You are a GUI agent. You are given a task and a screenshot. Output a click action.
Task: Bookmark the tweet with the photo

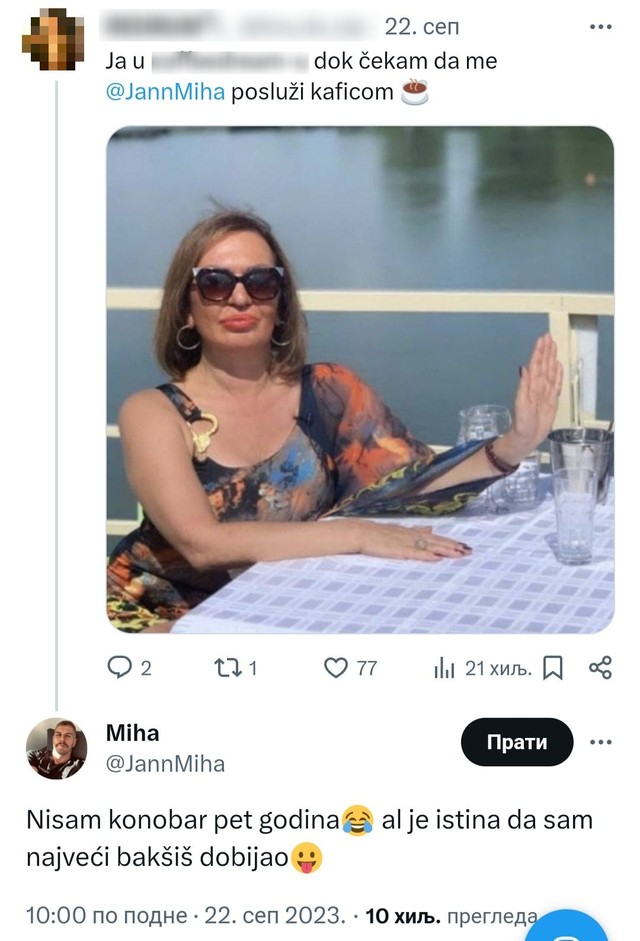(552, 668)
